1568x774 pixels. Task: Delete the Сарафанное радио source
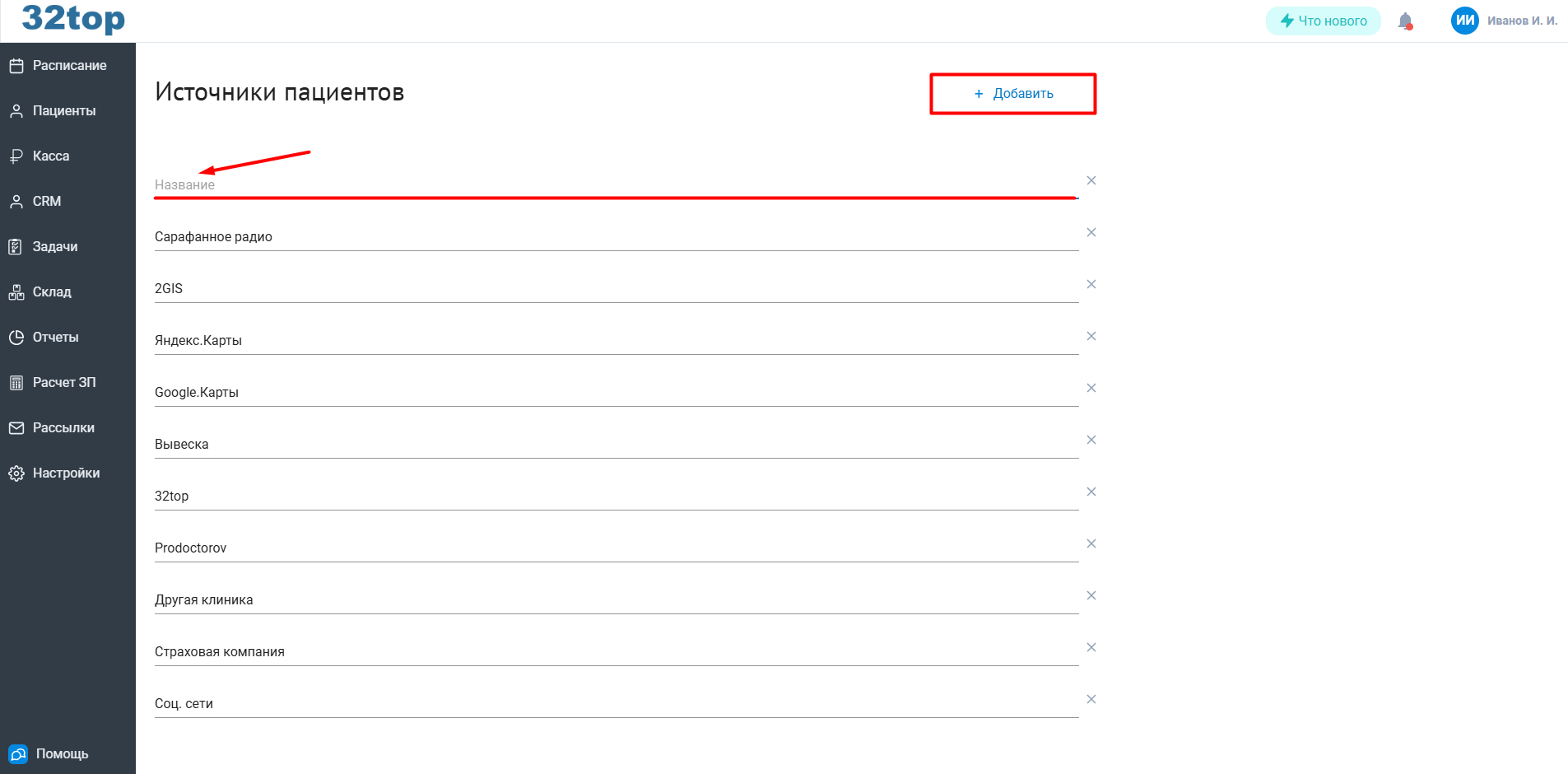click(1091, 232)
